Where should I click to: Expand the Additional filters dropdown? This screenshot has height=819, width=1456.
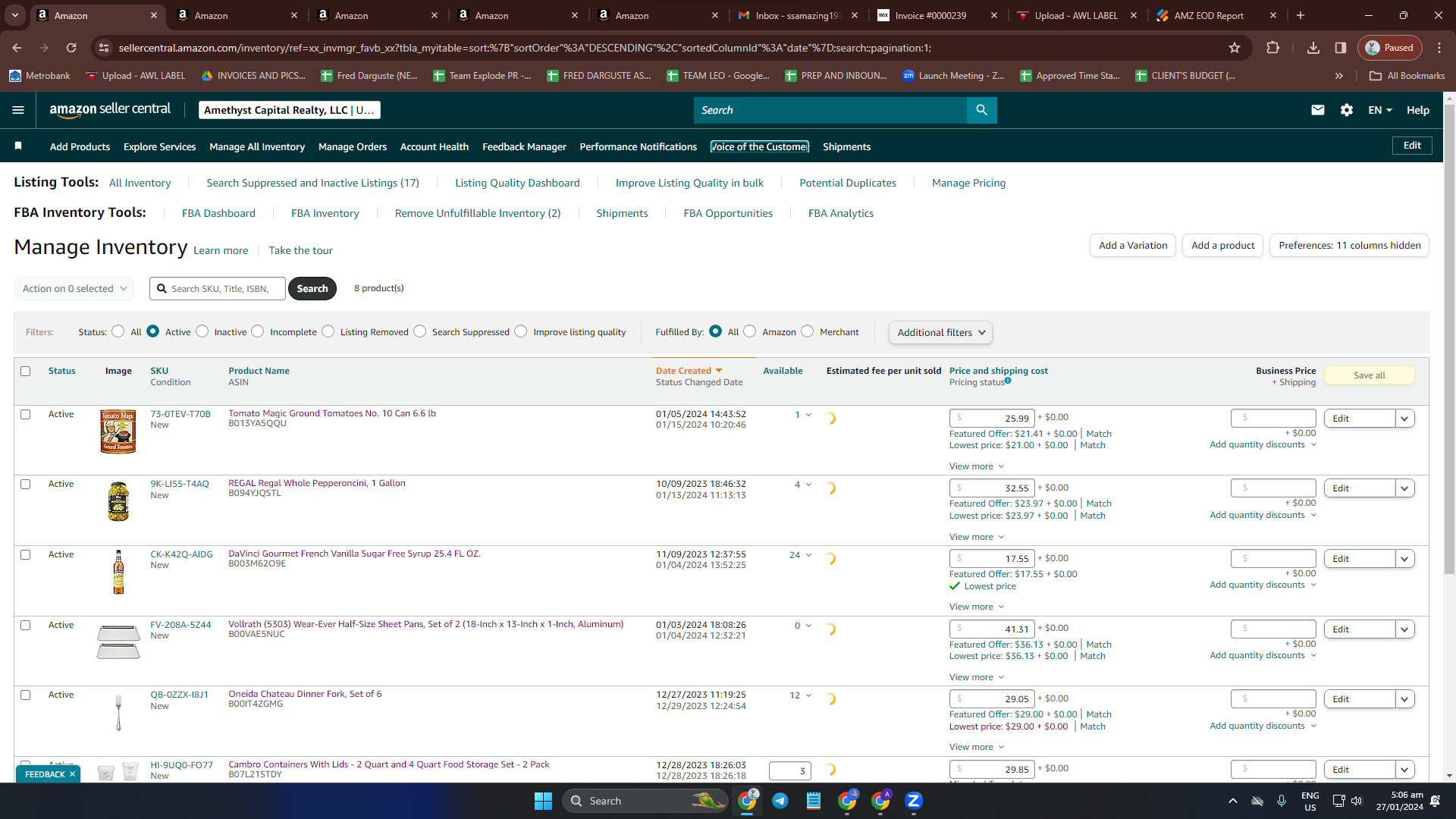click(940, 332)
